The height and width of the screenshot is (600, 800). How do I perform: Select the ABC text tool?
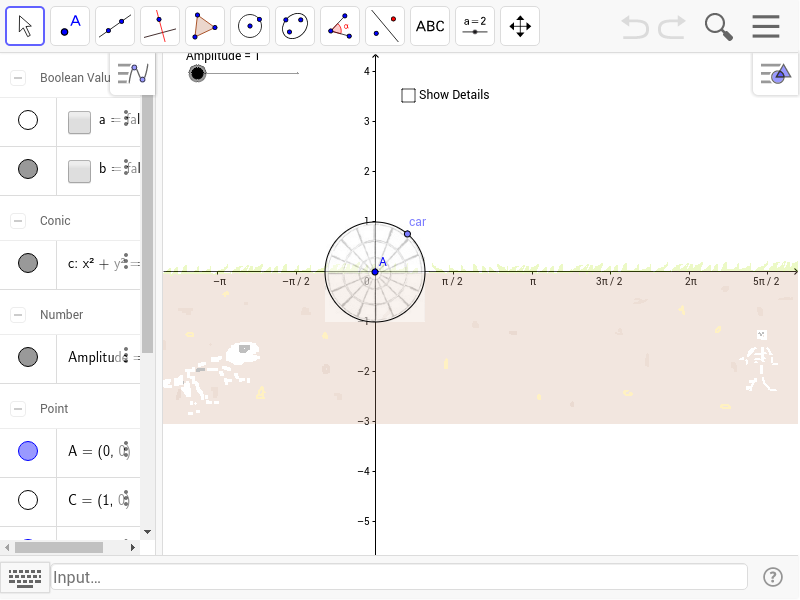coord(429,25)
